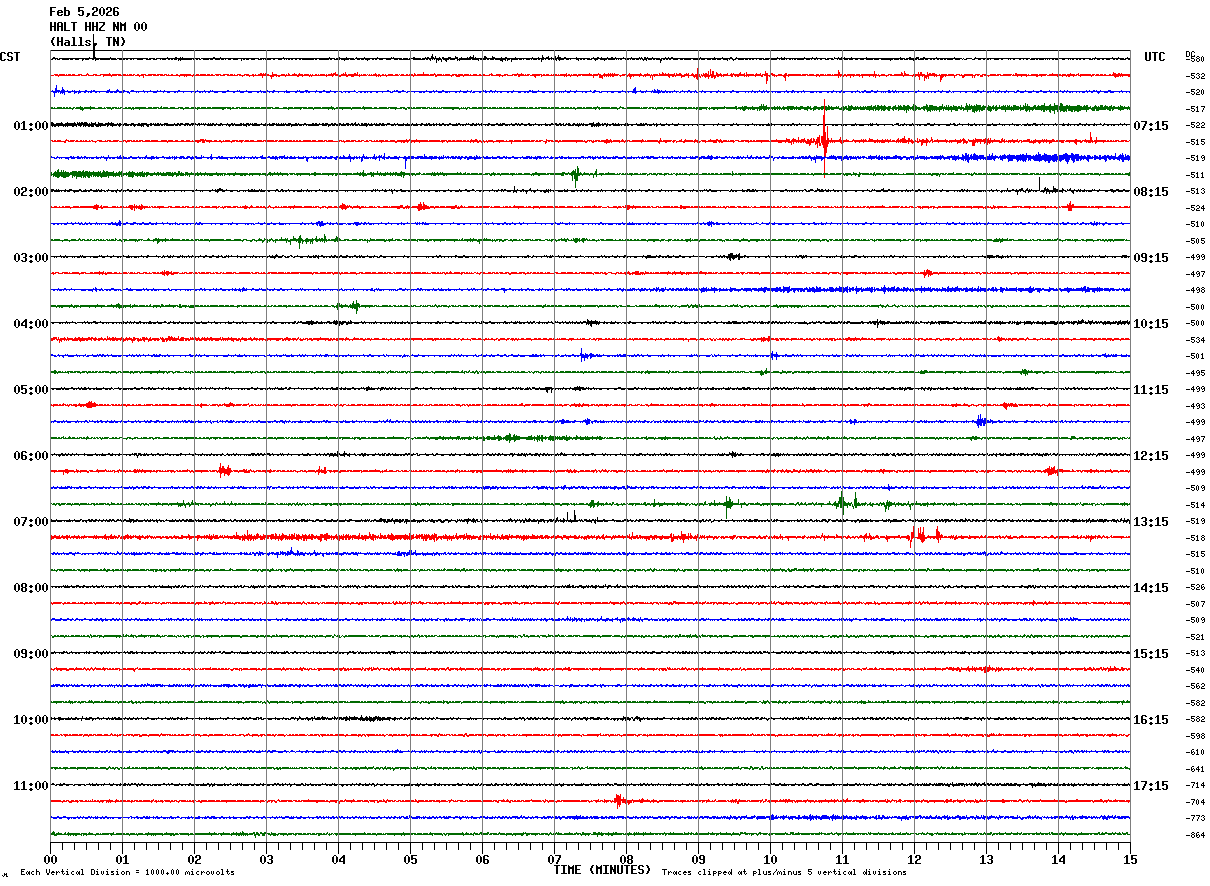Select the DC offset value -540
The image size is (1210, 886).
click(x=1195, y=670)
